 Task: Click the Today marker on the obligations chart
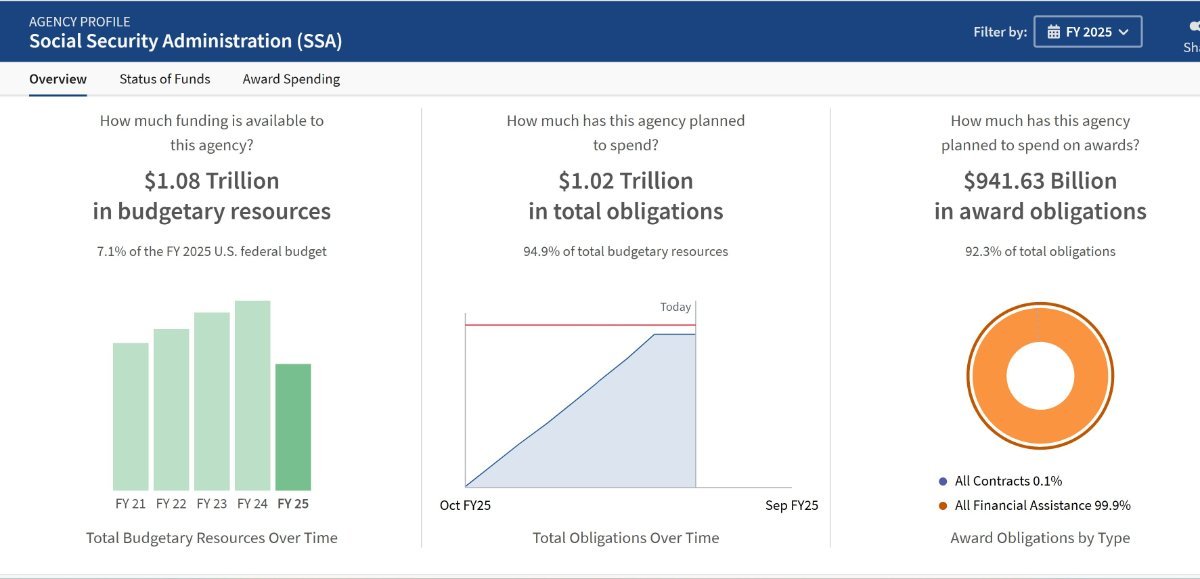(x=676, y=307)
